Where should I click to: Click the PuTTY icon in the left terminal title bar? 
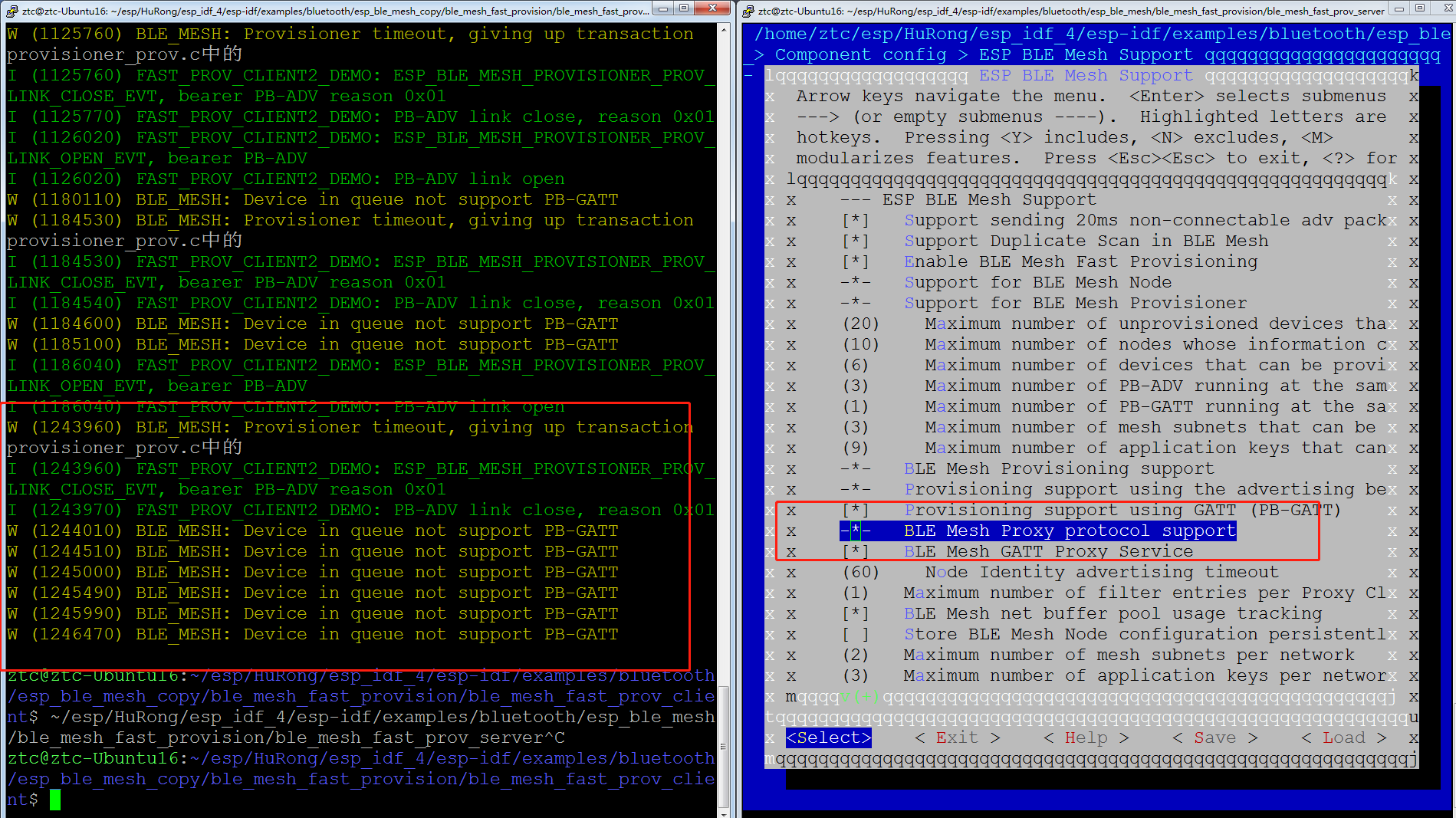(12, 11)
